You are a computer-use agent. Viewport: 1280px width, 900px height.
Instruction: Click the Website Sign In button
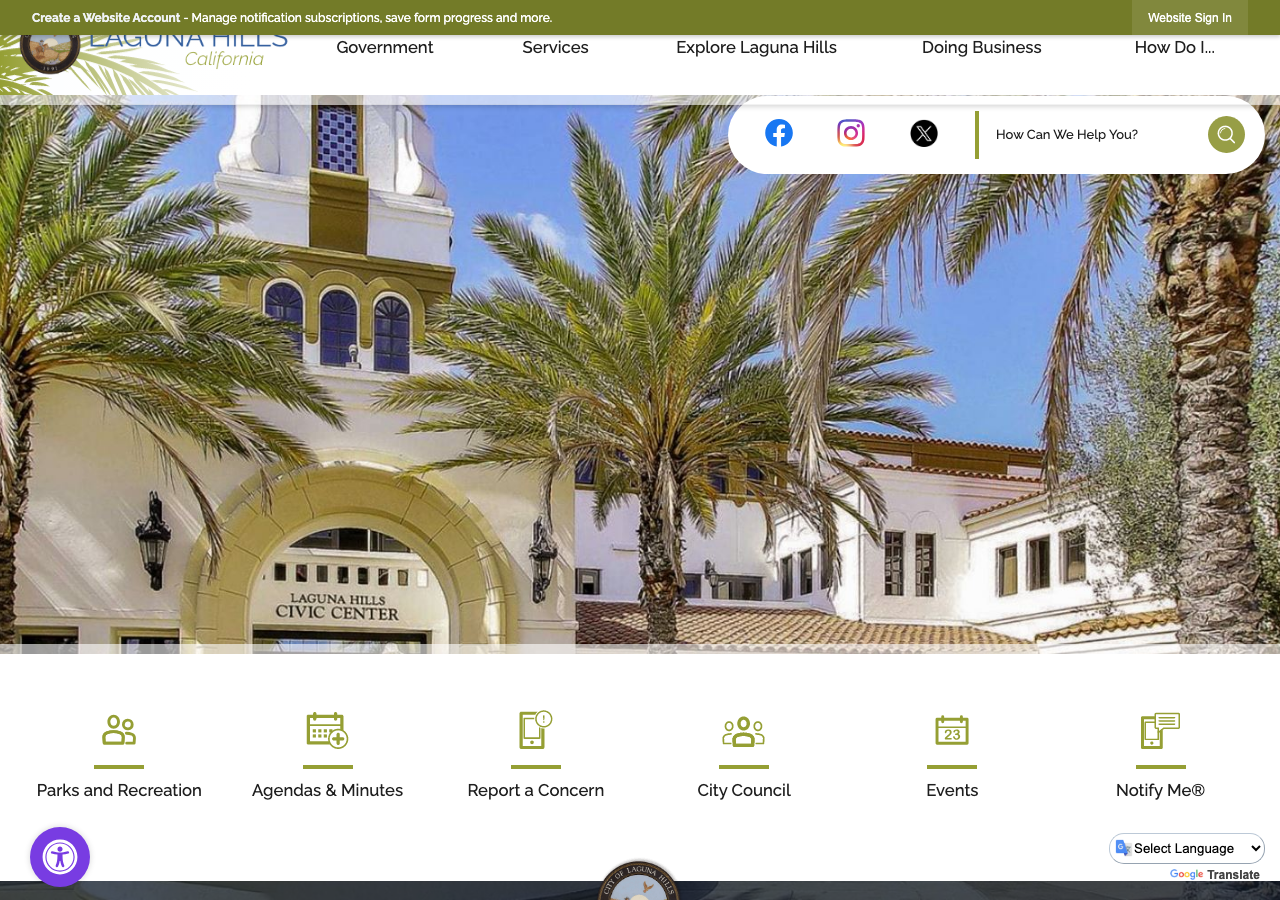coord(1190,18)
